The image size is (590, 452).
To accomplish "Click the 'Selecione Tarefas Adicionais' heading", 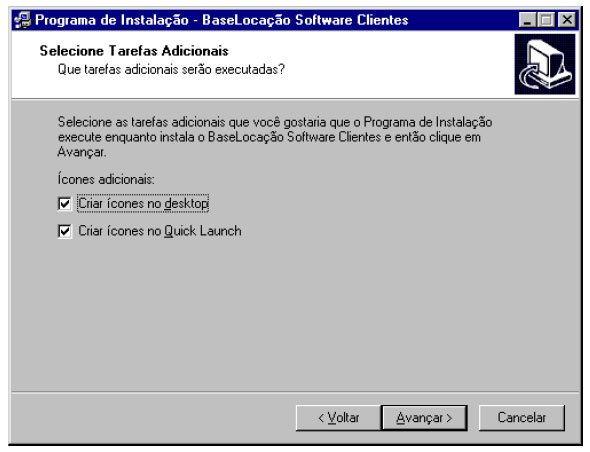I will click(x=134, y=51).
